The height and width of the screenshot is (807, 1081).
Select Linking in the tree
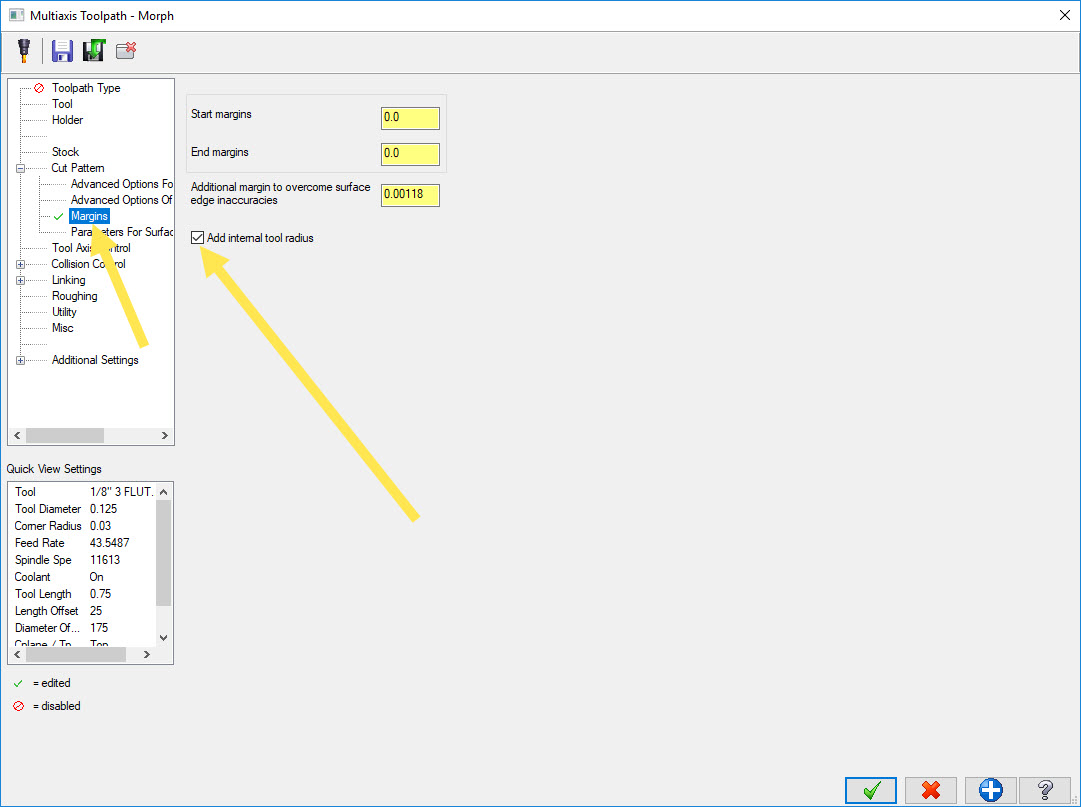click(69, 280)
